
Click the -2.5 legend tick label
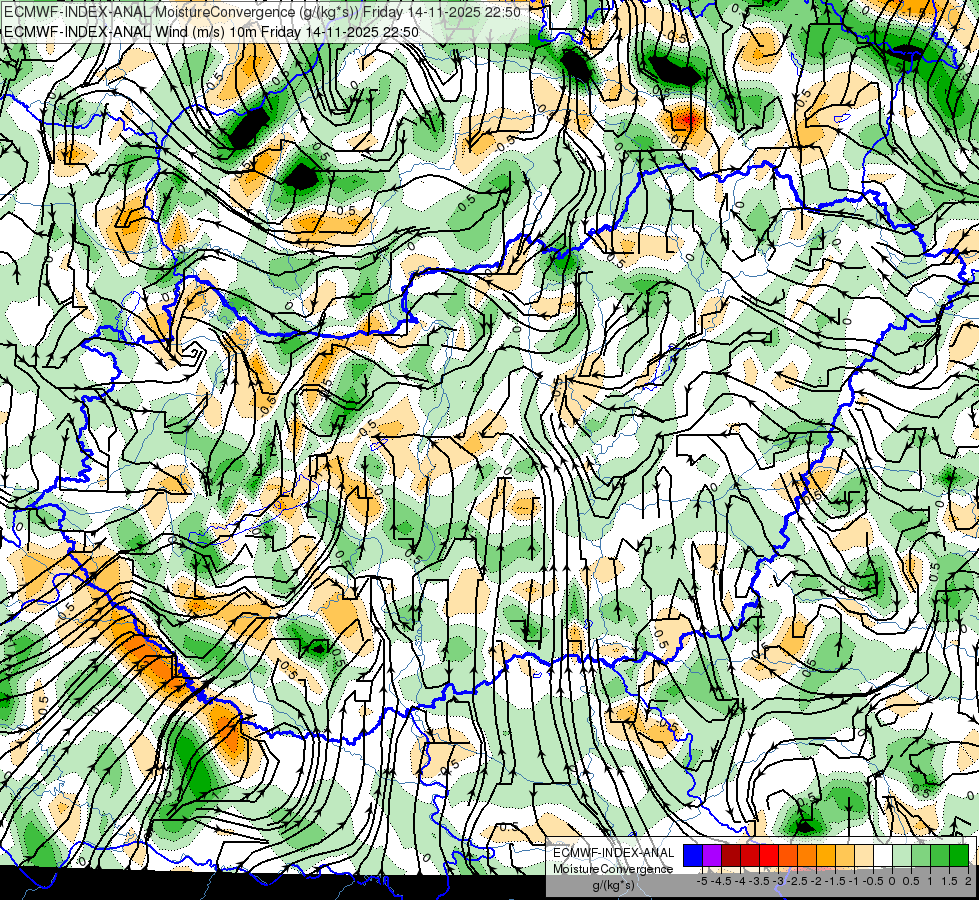(797, 881)
